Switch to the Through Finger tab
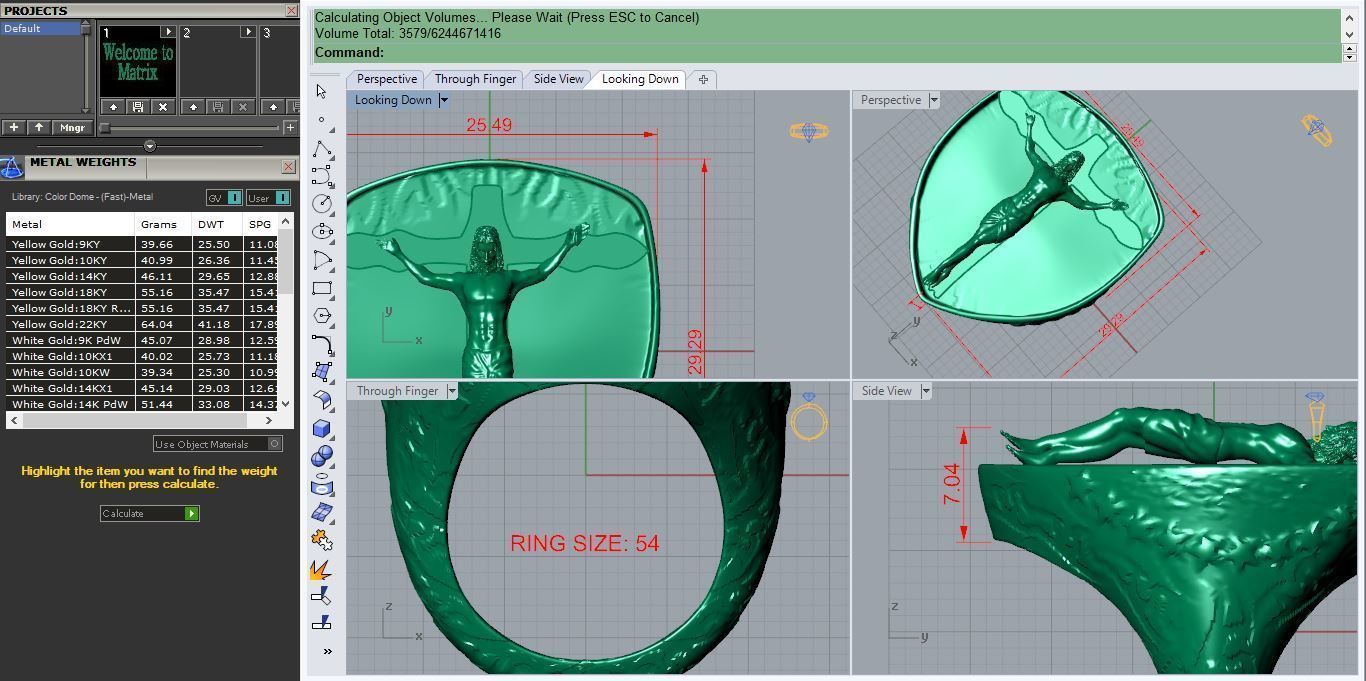Image resolution: width=1366 pixels, height=681 pixels. (x=475, y=79)
